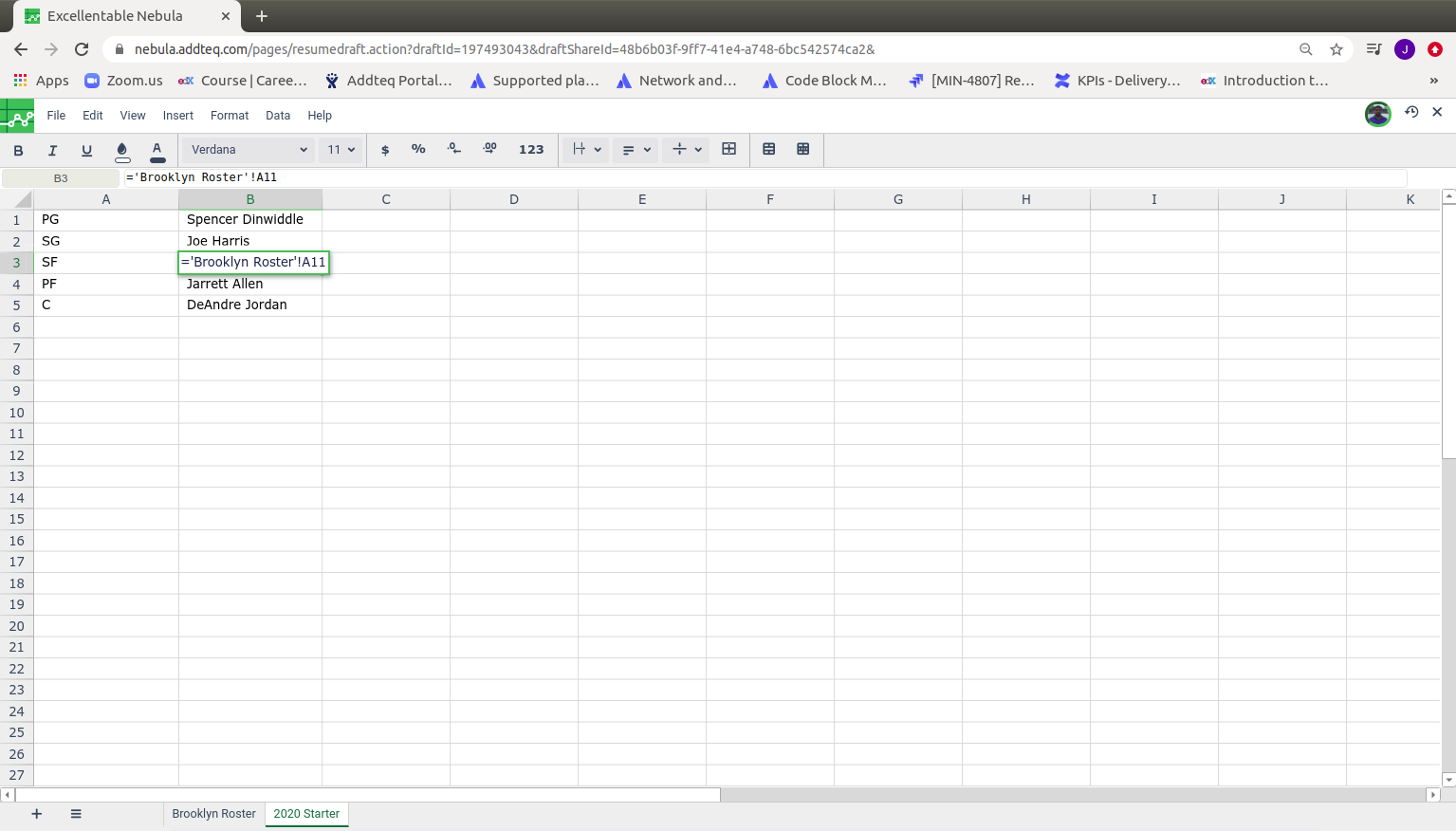Click the formula bar input field

pyautogui.click(x=759, y=177)
